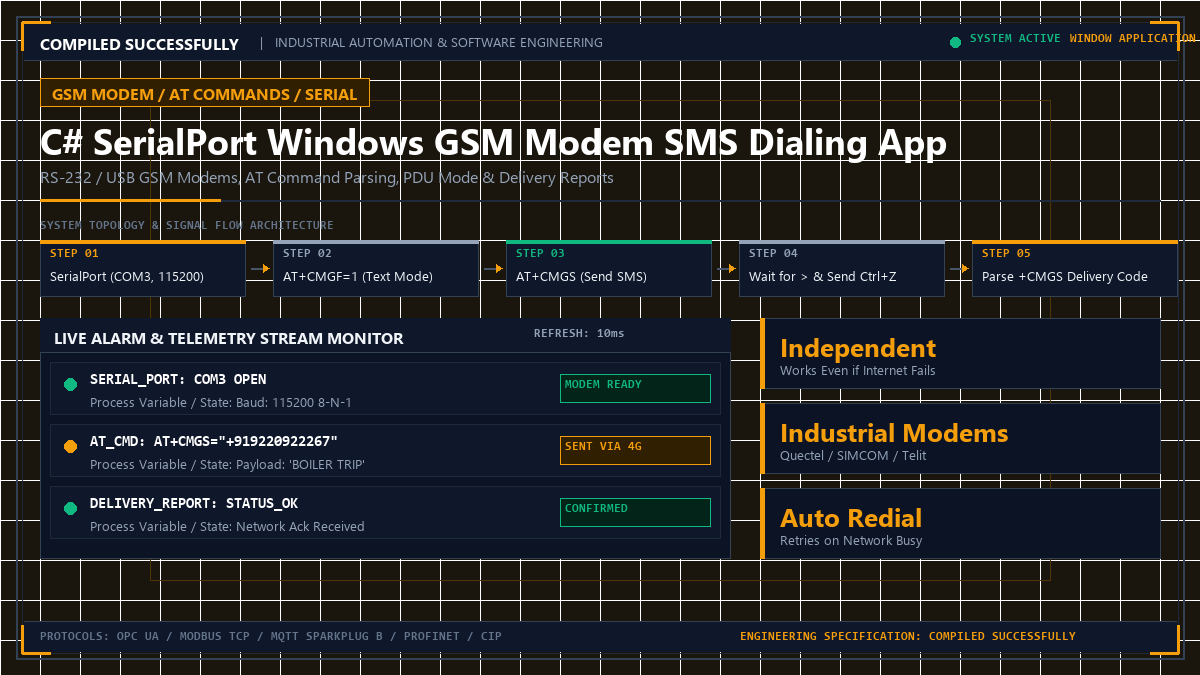
Task: Click the COMPILED SUCCESSFULLY header title
Action: pyautogui.click(x=140, y=44)
